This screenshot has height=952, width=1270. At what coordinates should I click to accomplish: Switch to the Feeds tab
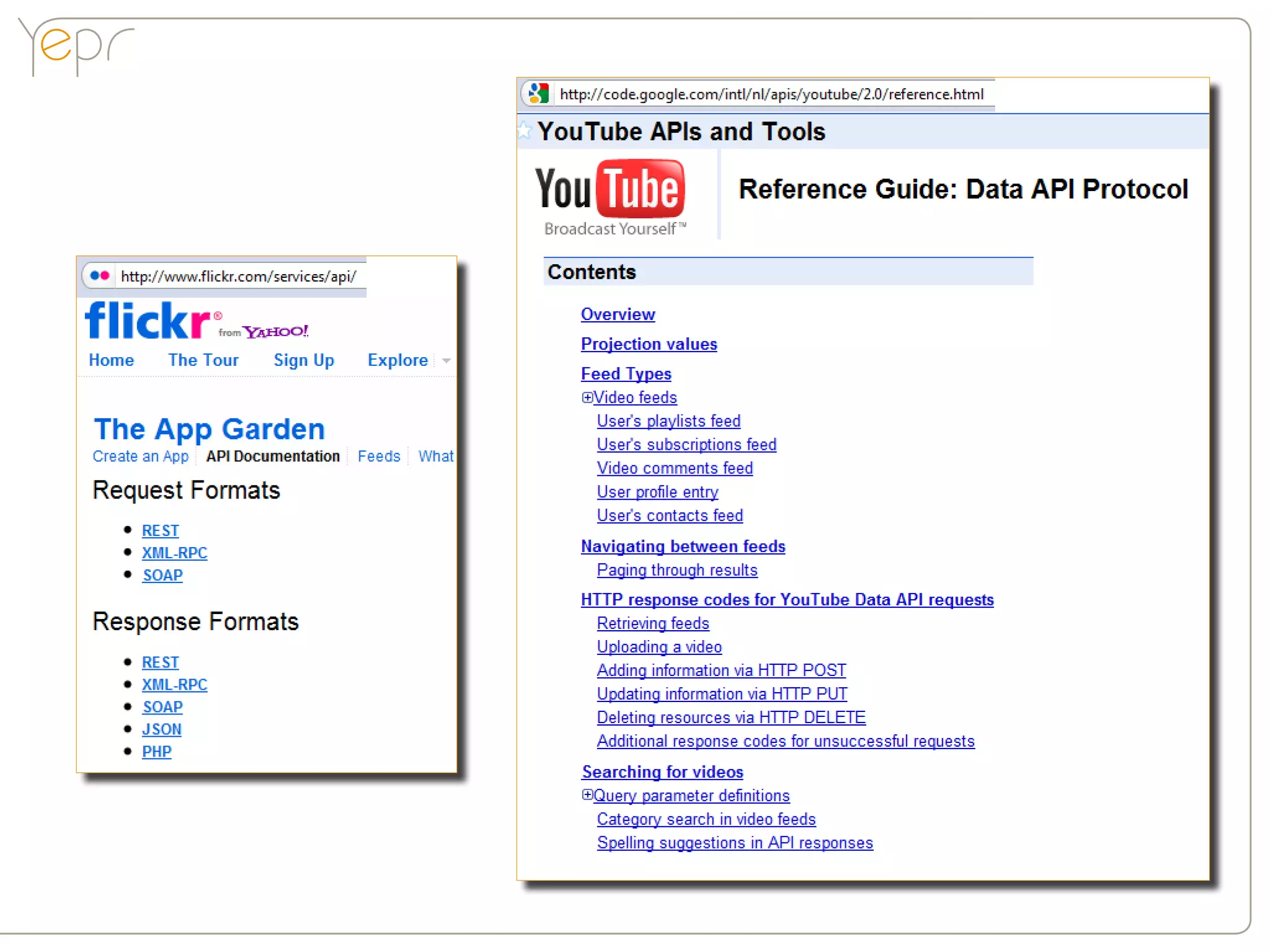pyautogui.click(x=379, y=456)
